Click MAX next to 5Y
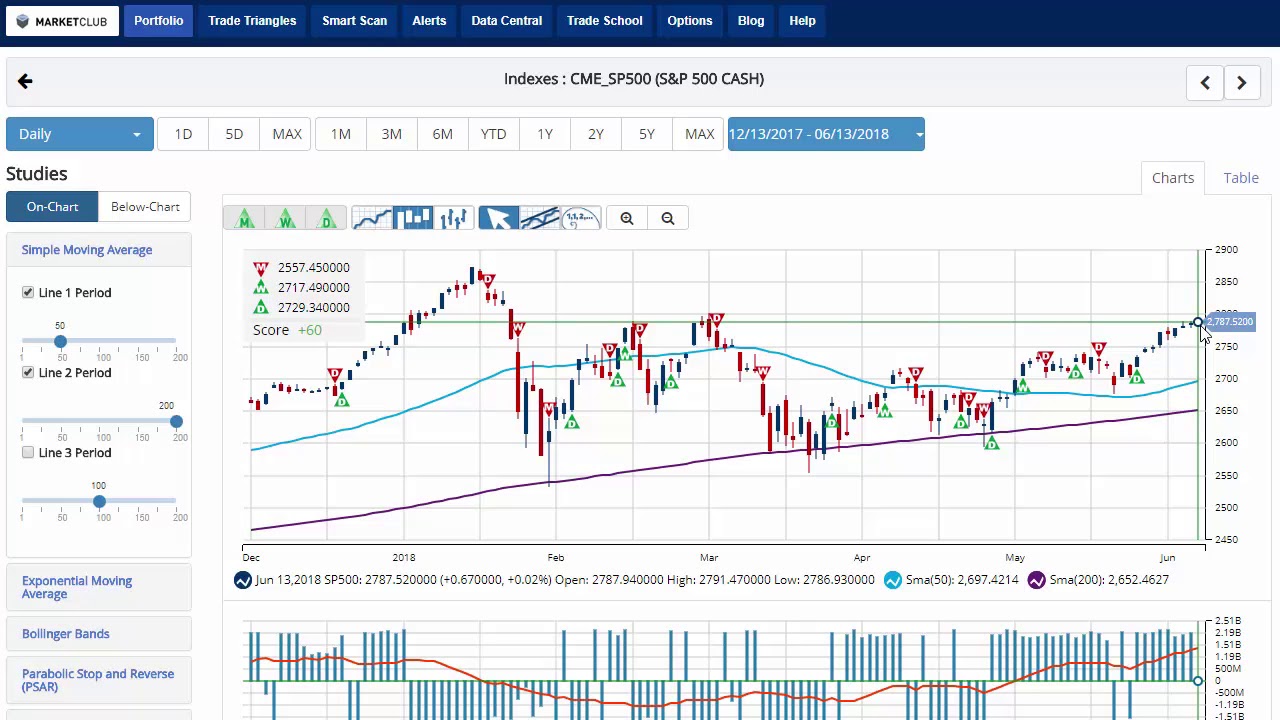 click(700, 134)
